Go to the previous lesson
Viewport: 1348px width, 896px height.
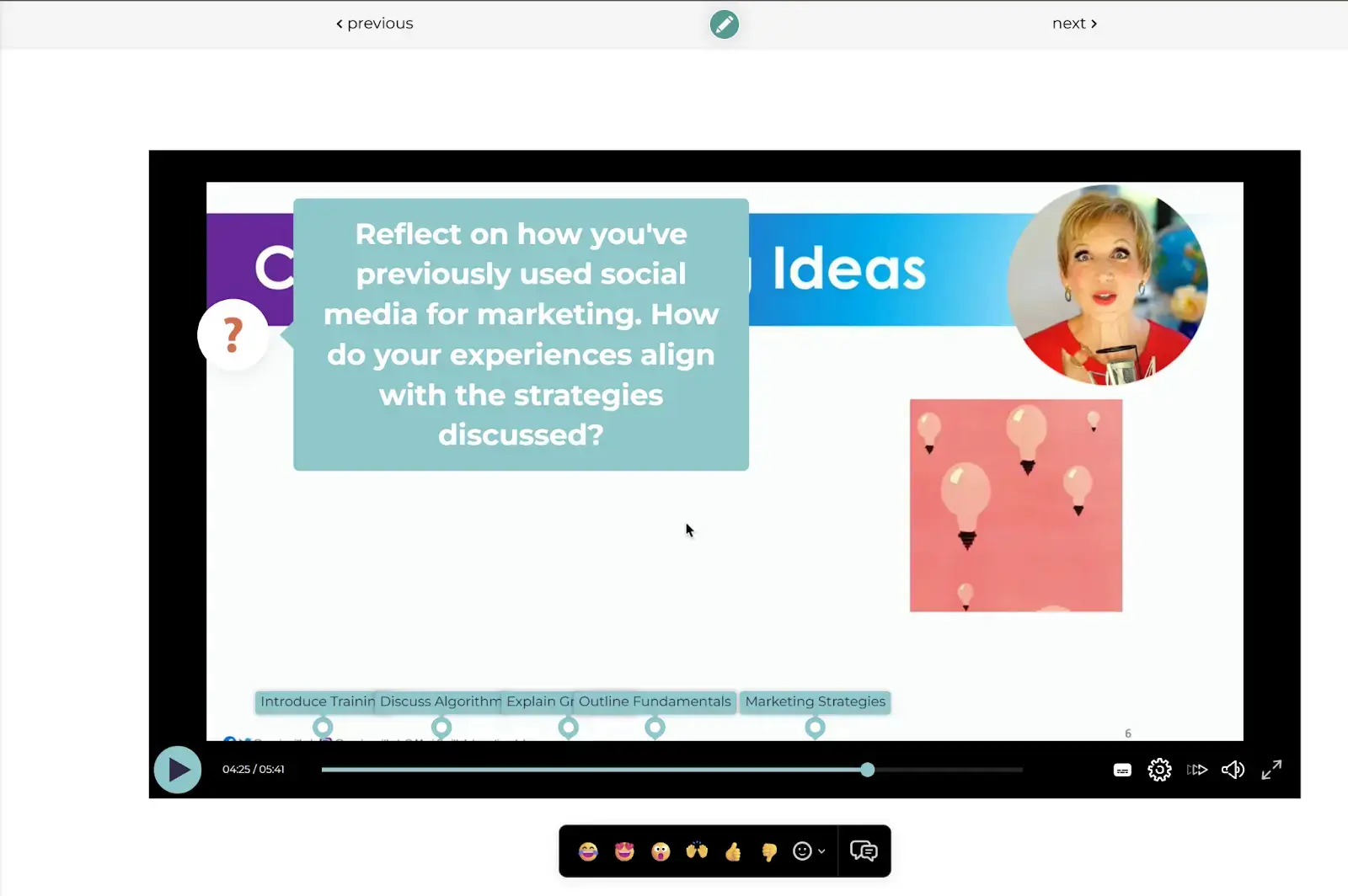(374, 23)
